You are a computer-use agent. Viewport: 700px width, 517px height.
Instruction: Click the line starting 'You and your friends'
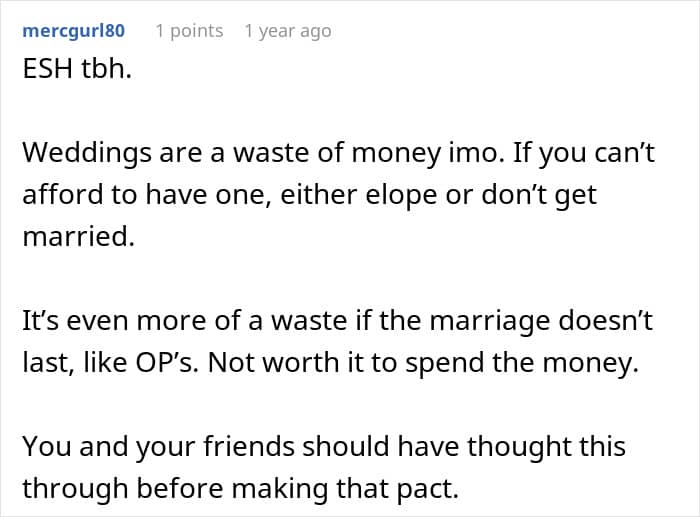pos(324,446)
